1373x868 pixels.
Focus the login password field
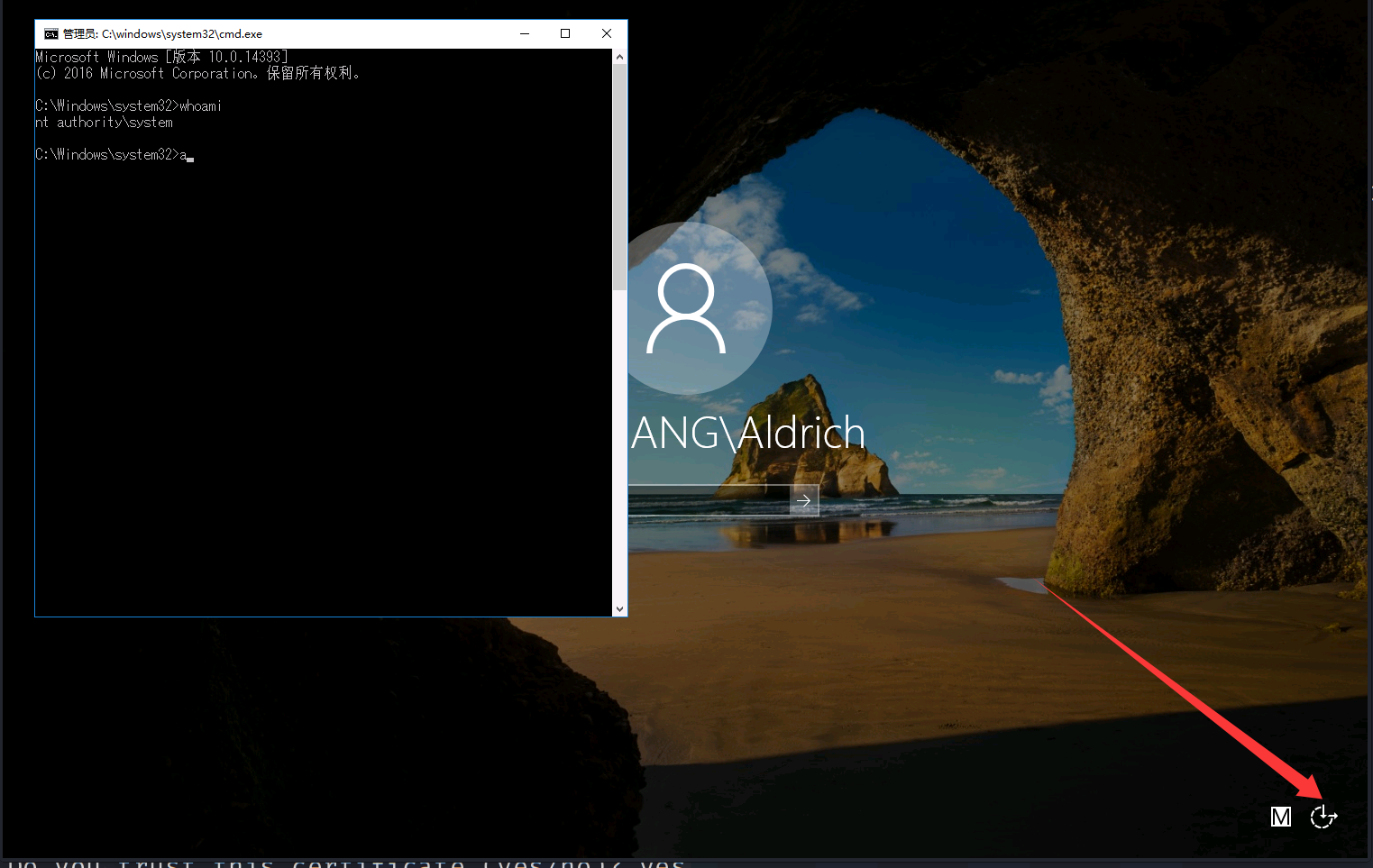709,500
